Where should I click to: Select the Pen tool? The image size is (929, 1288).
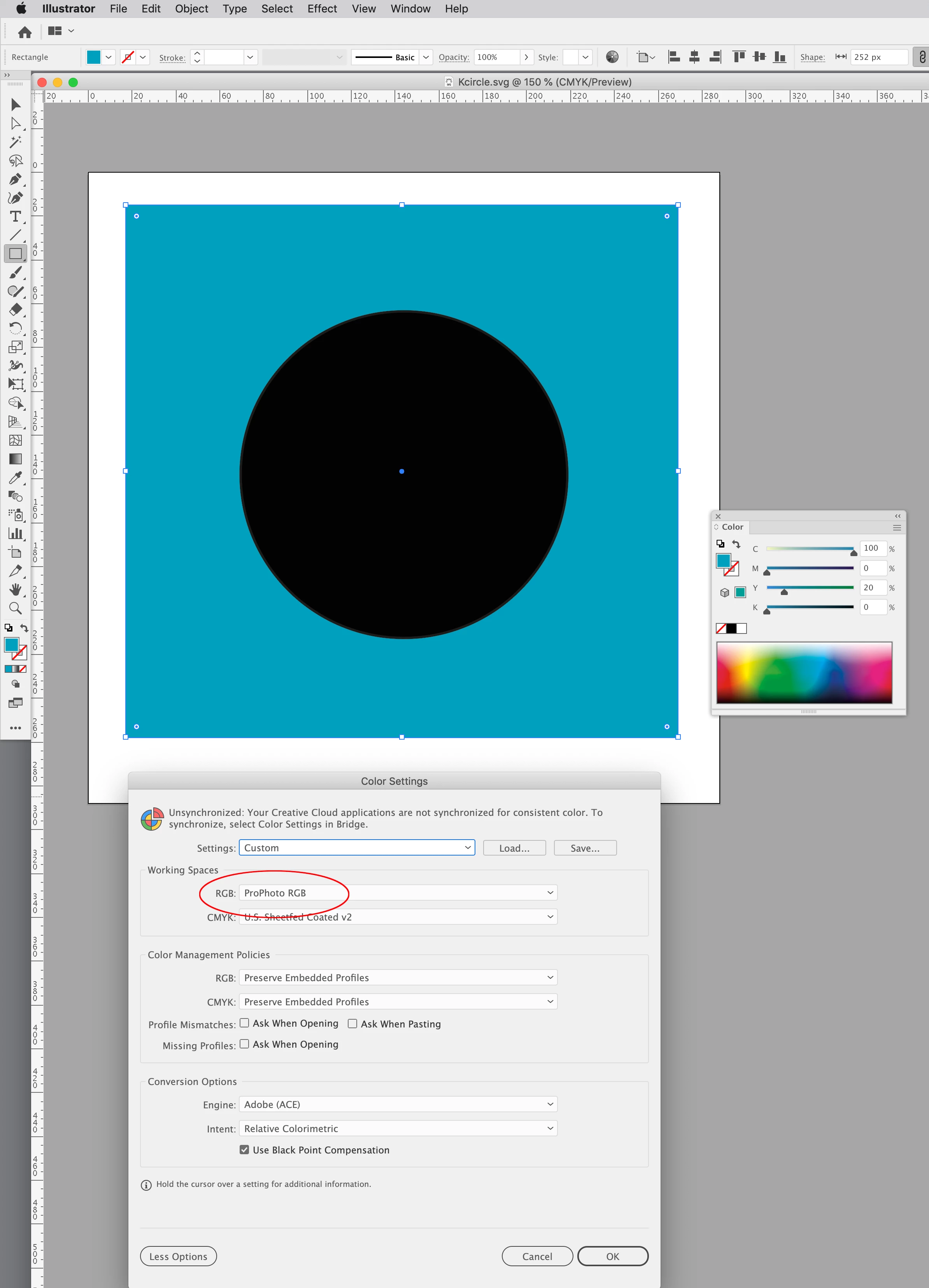click(15, 179)
